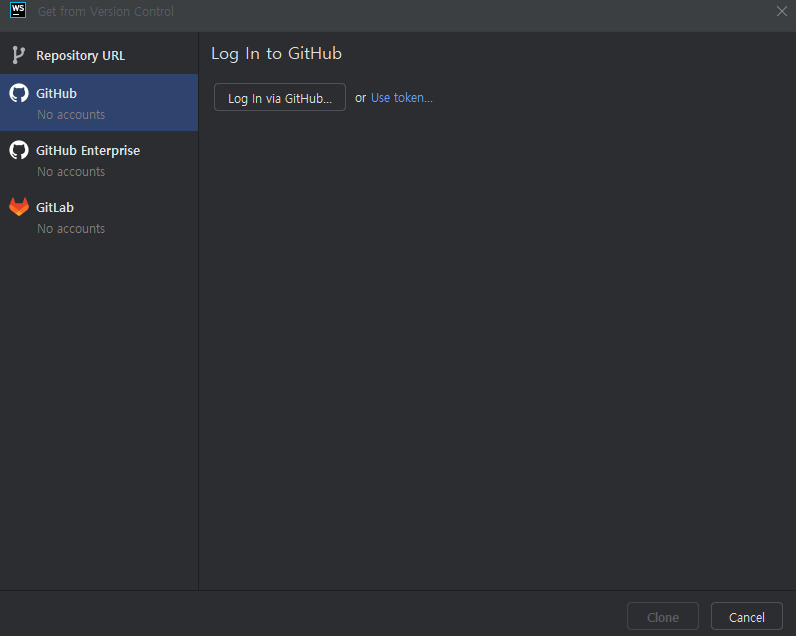The image size is (796, 636).
Task: Select the Repository URL option
Action: tap(99, 55)
